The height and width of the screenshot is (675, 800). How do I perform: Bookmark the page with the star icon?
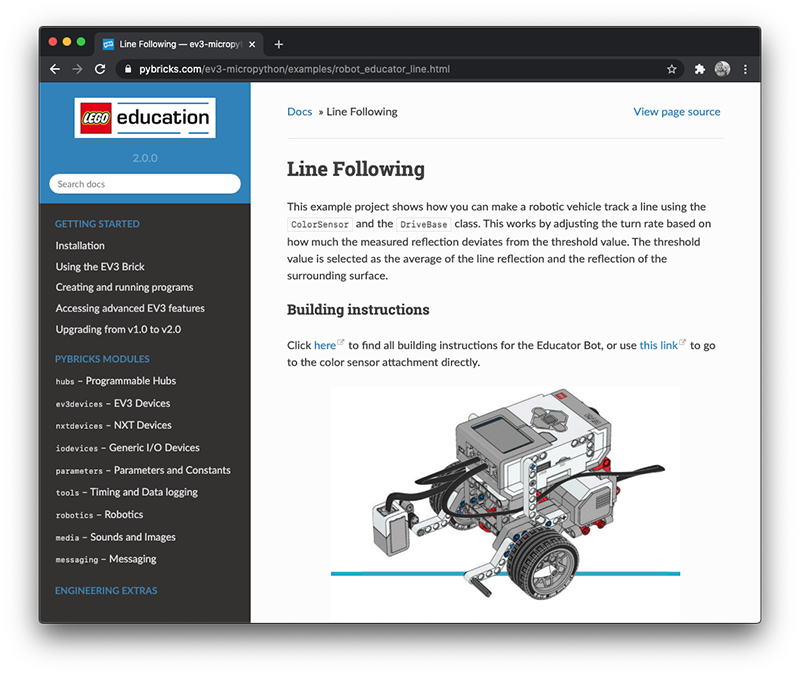tap(672, 69)
